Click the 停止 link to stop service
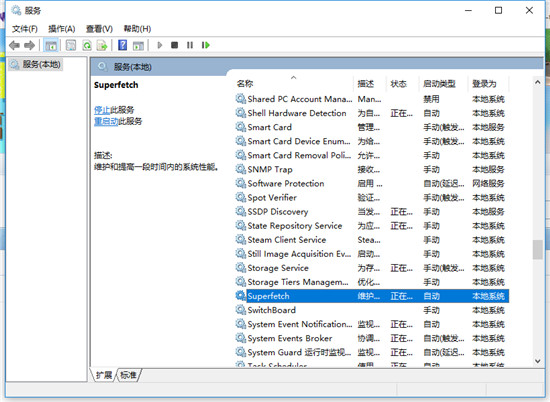550x402 pixels. tap(102, 110)
